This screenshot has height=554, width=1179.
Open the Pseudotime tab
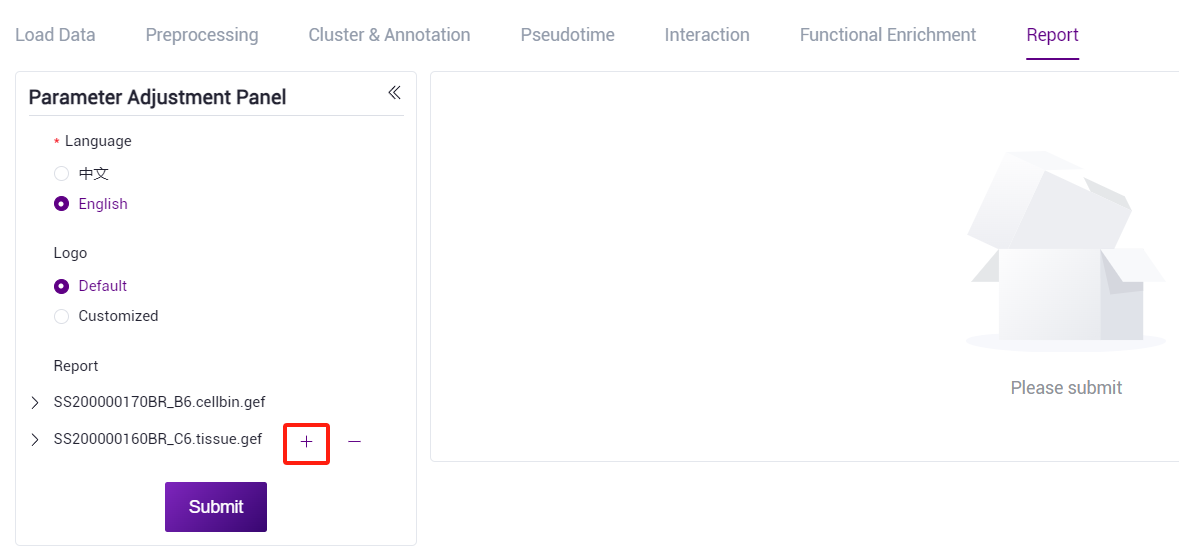pyautogui.click(x=568, y=35)
